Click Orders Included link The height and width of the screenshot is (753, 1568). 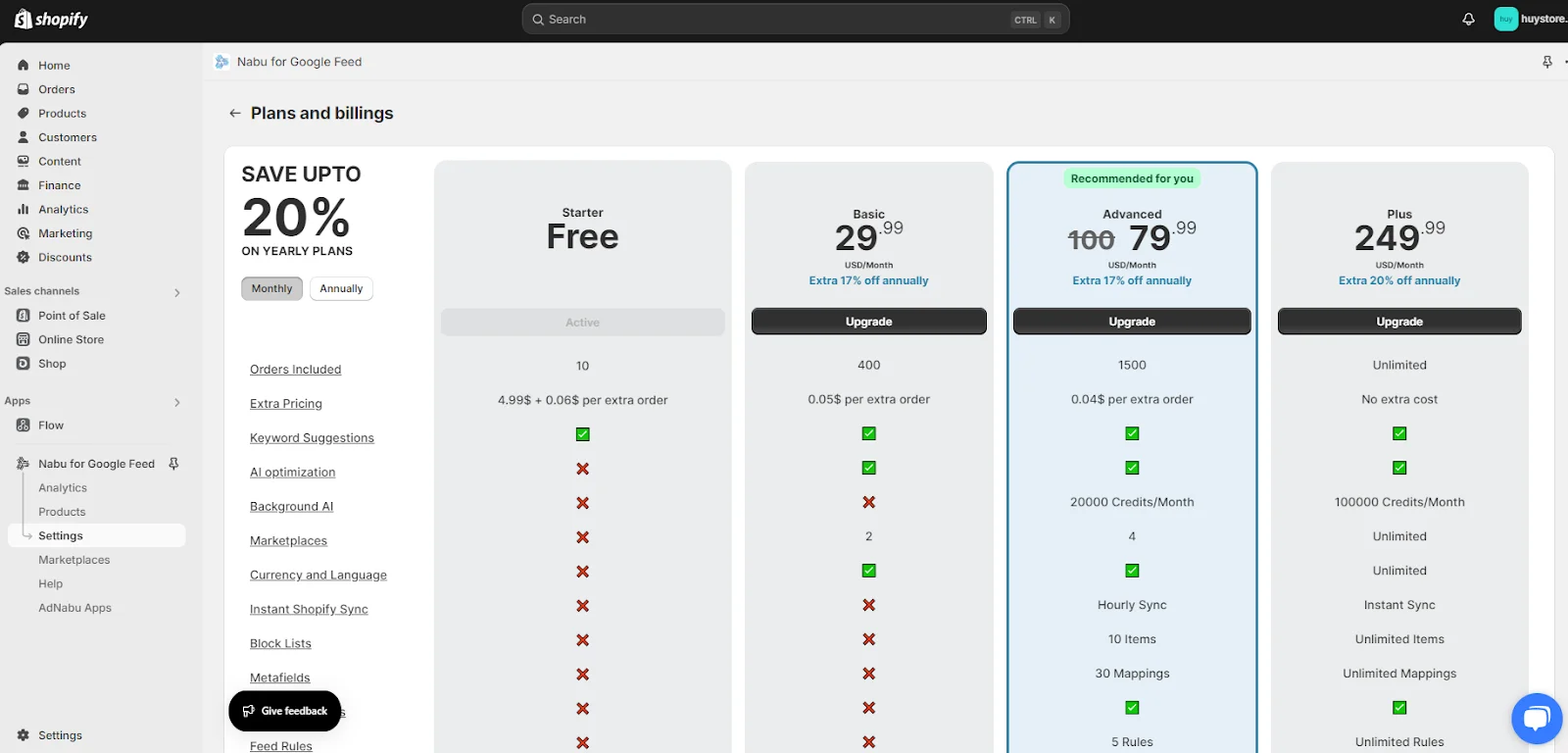coord(296,370)
